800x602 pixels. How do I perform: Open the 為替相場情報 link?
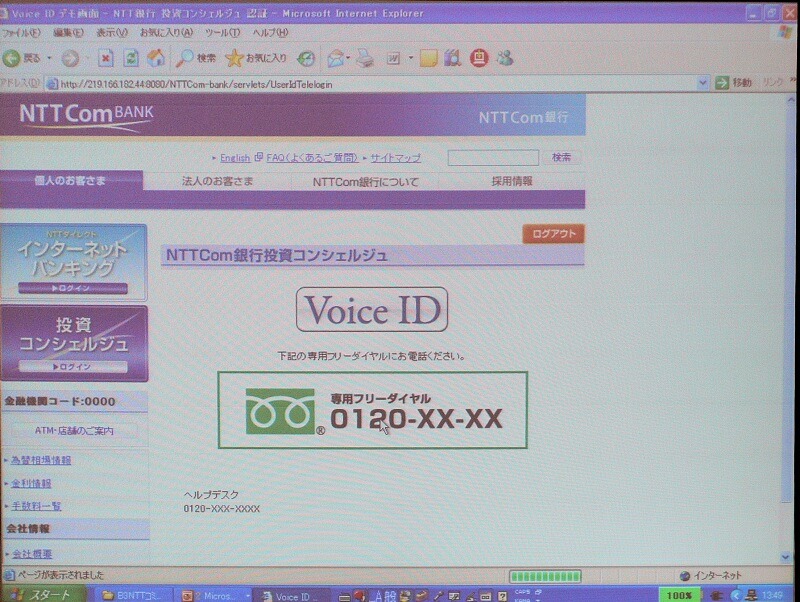tap(41, 460)
